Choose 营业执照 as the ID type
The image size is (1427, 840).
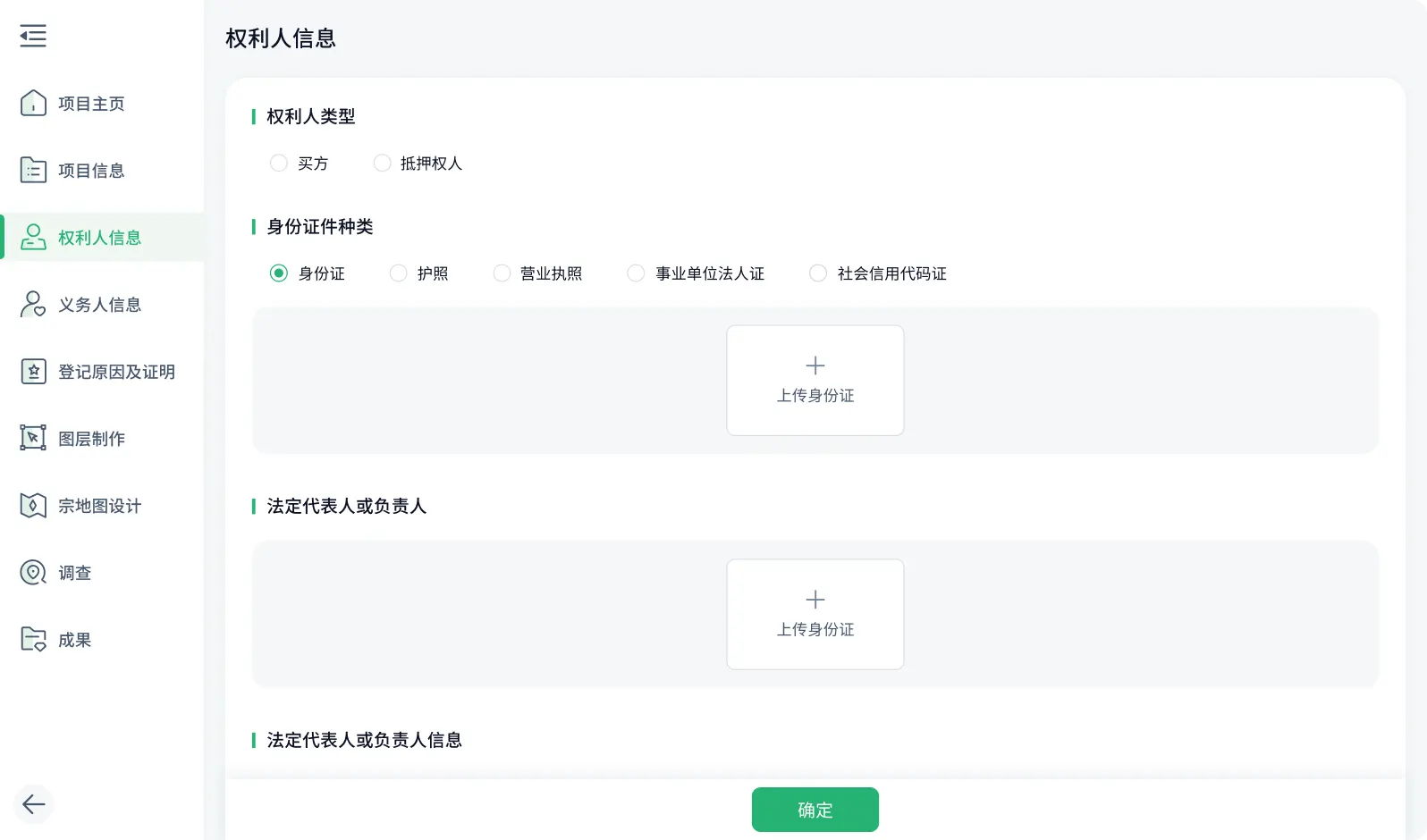coord(502,273)
